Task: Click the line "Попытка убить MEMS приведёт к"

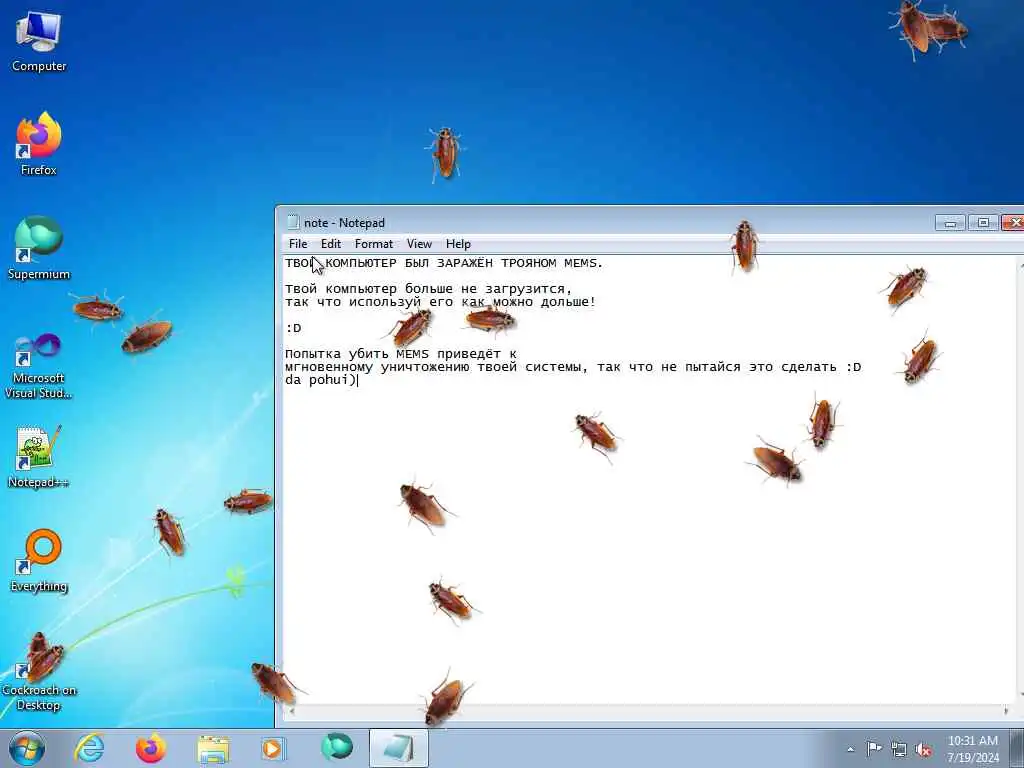Action: coord(401,354)
